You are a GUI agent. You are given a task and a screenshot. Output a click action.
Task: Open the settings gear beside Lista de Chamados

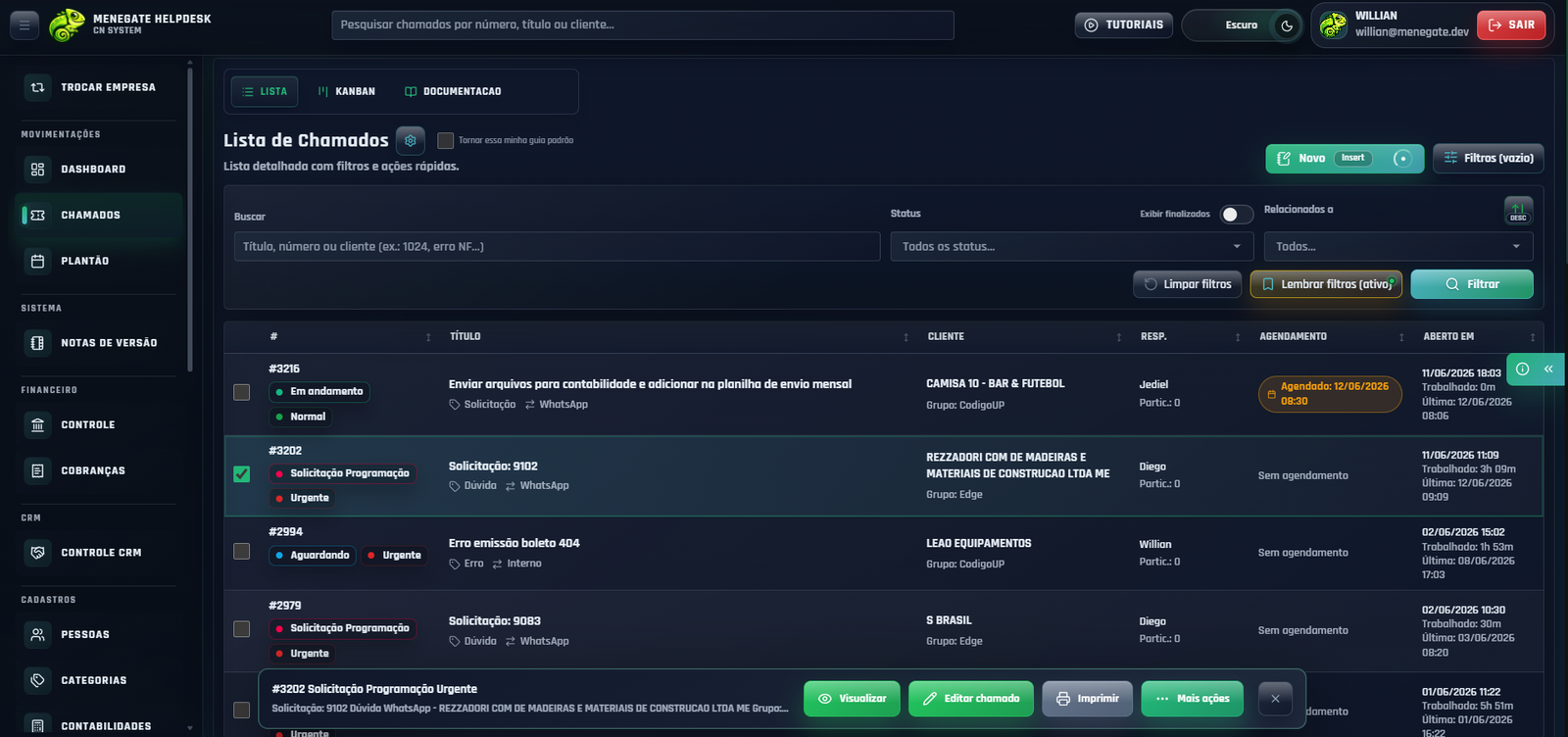coord(411,140)
